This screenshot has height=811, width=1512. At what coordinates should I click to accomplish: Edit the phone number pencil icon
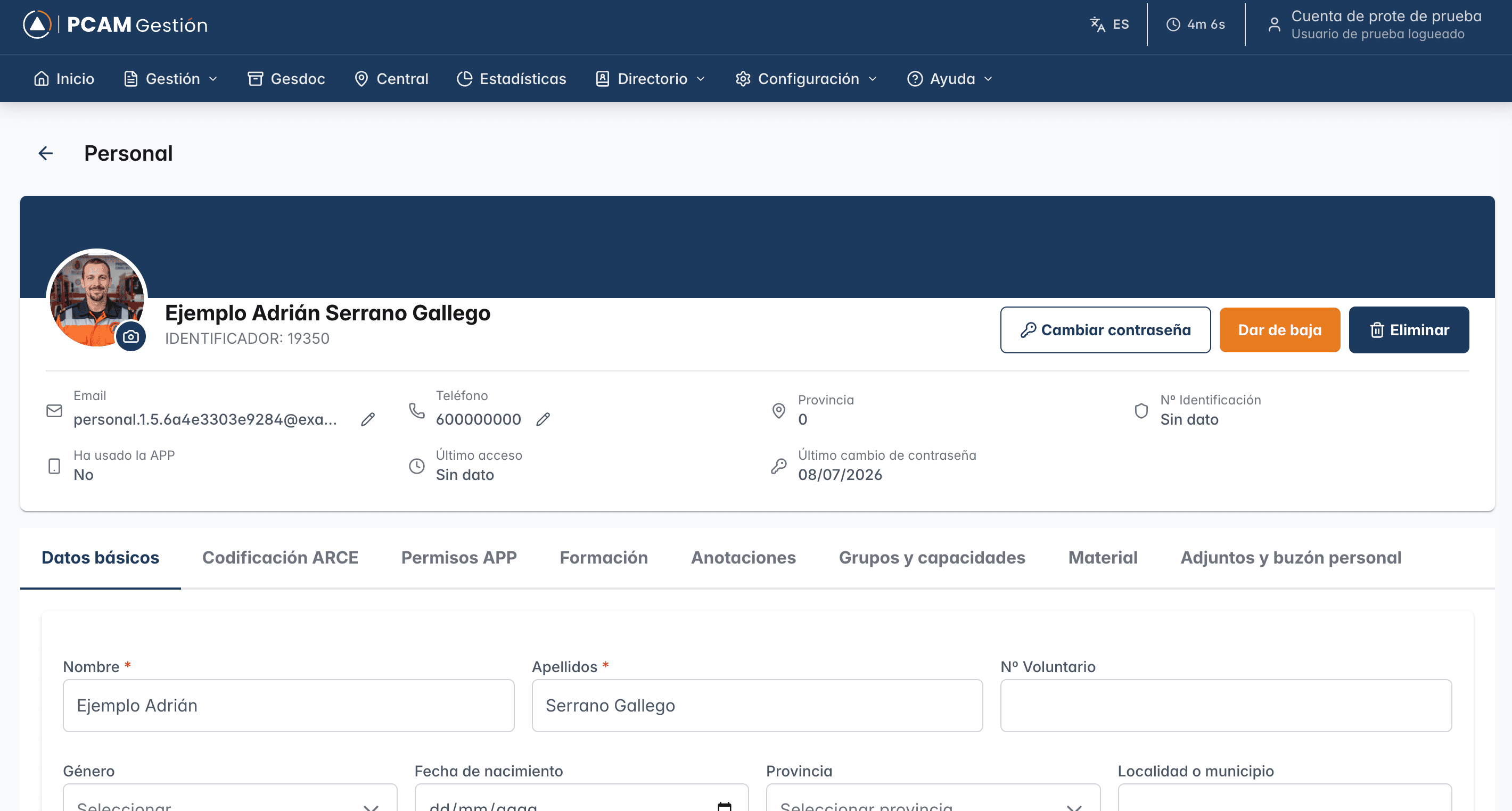click(543, 419)
